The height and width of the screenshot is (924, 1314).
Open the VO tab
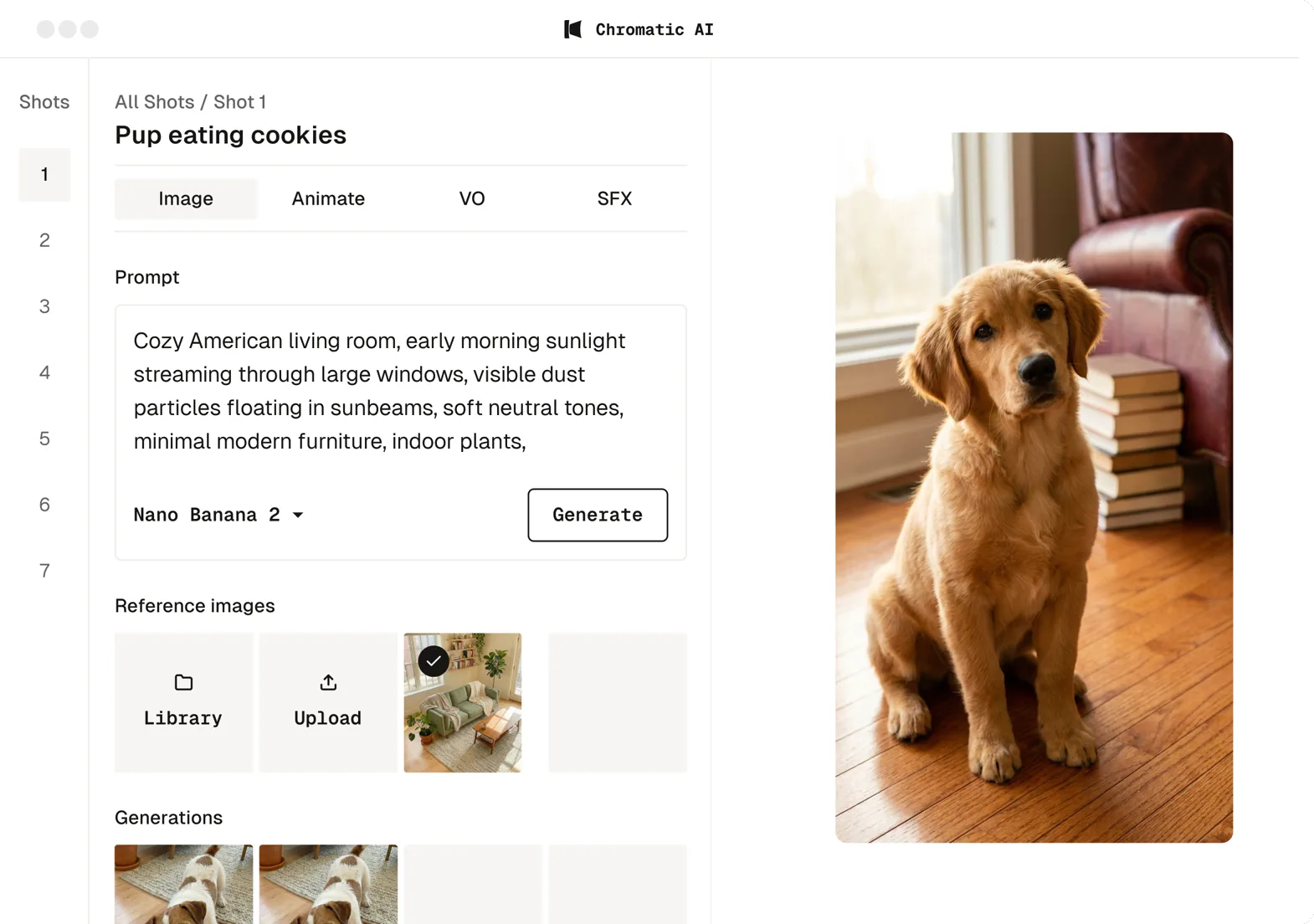click(471, 199)
